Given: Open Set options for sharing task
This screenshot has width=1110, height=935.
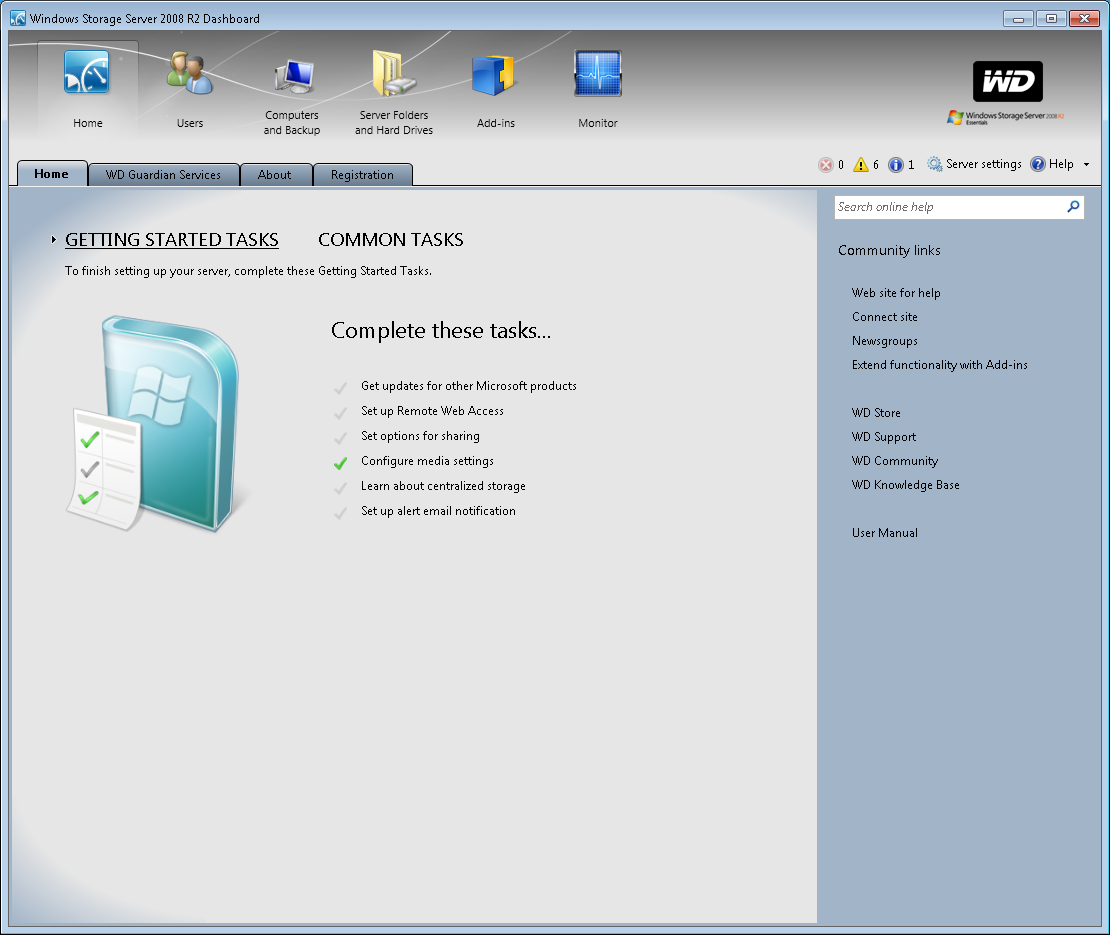Looking at the screenshot, I should click(420, 436).
